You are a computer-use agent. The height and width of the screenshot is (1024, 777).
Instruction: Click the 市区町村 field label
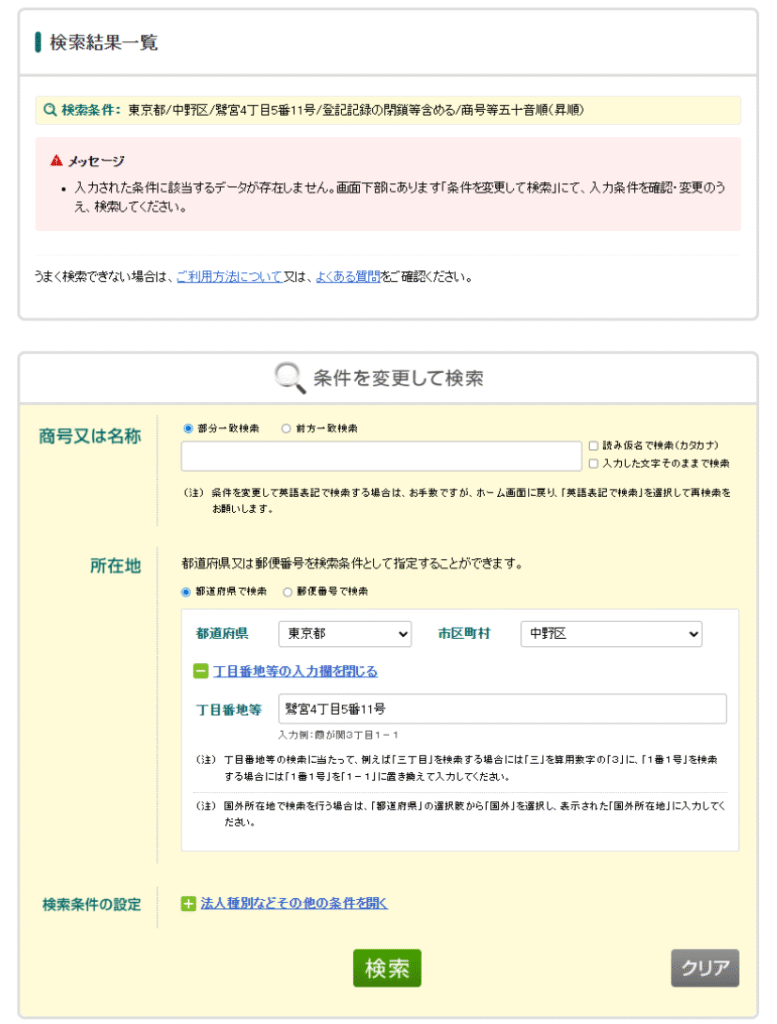coord(464,633)
